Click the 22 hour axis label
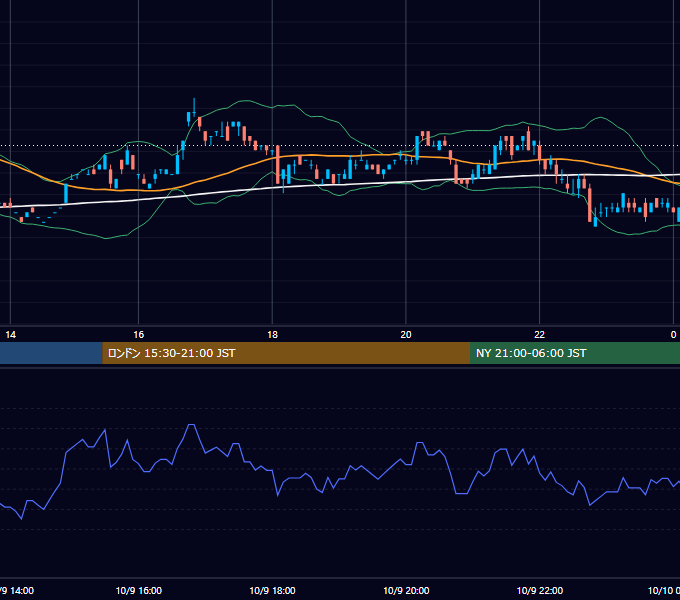The height and width of the screenshot is (600, 680). (539, 335)
